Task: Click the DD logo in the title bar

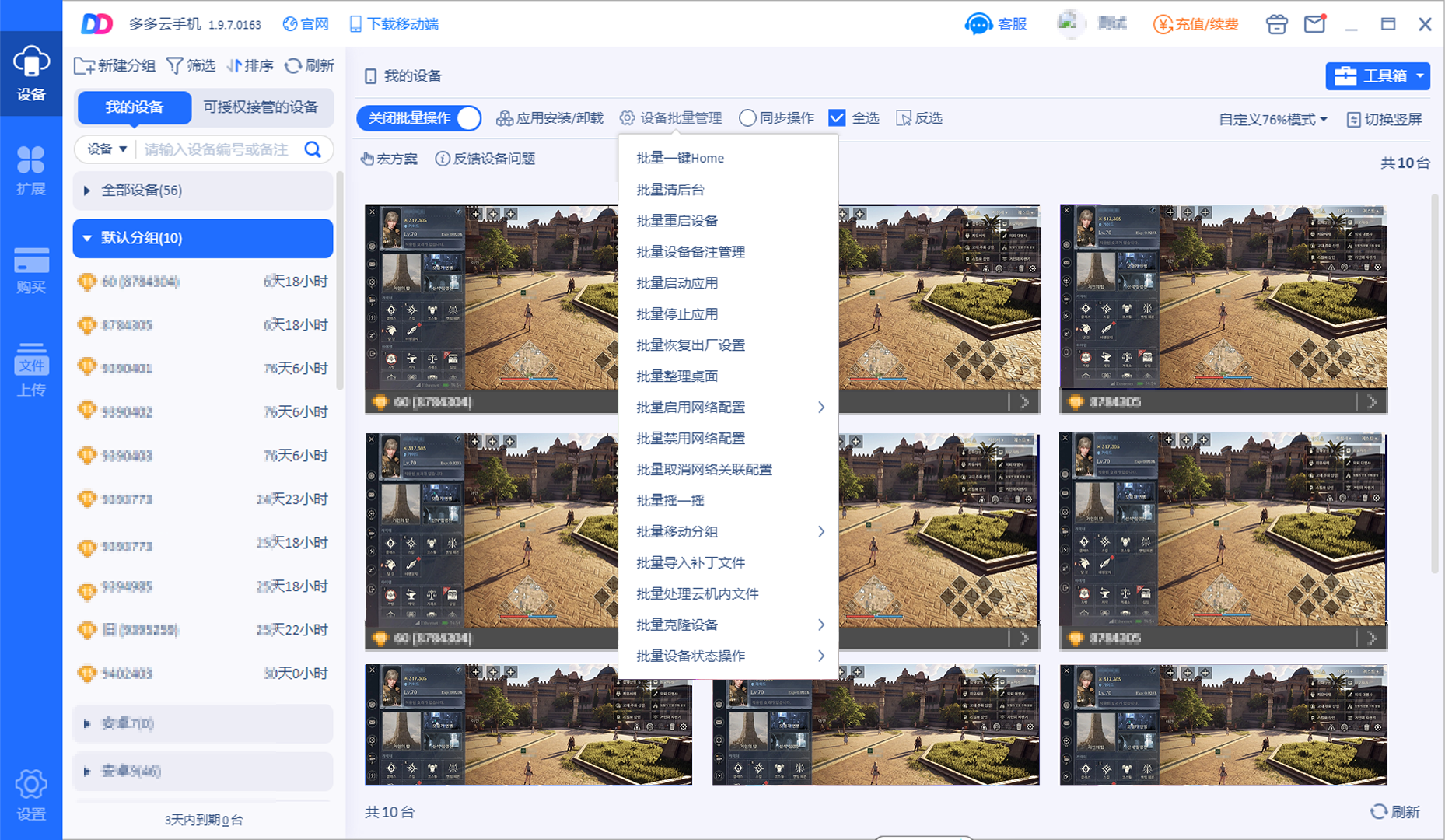Action: coord(97,24)
